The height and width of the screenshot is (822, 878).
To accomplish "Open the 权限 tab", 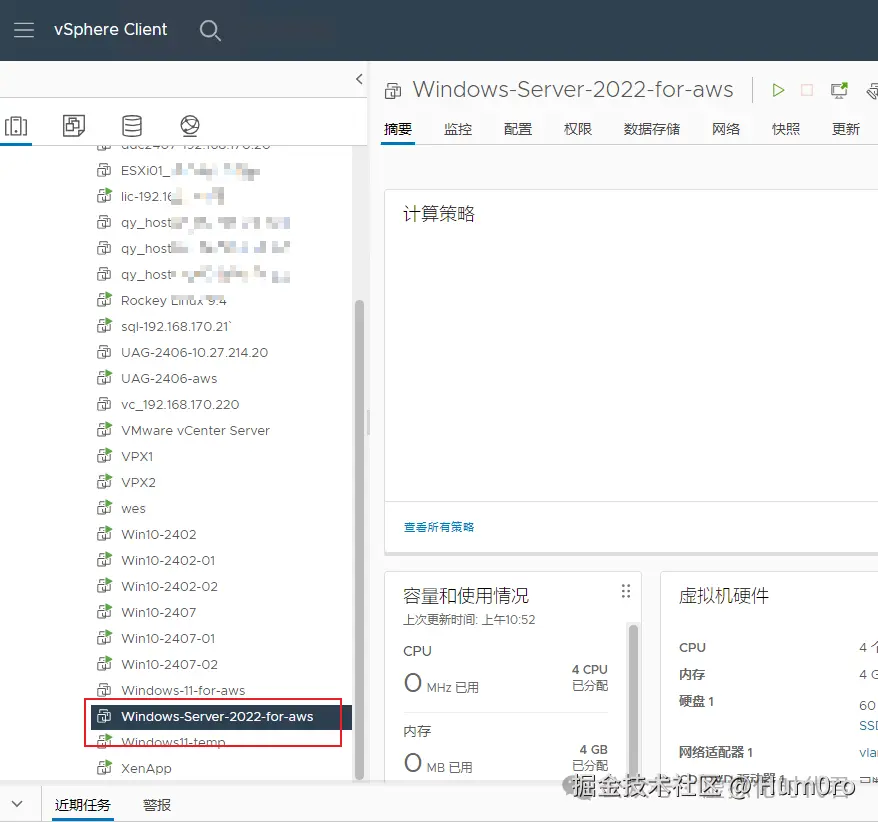I will tap(578, 129).
